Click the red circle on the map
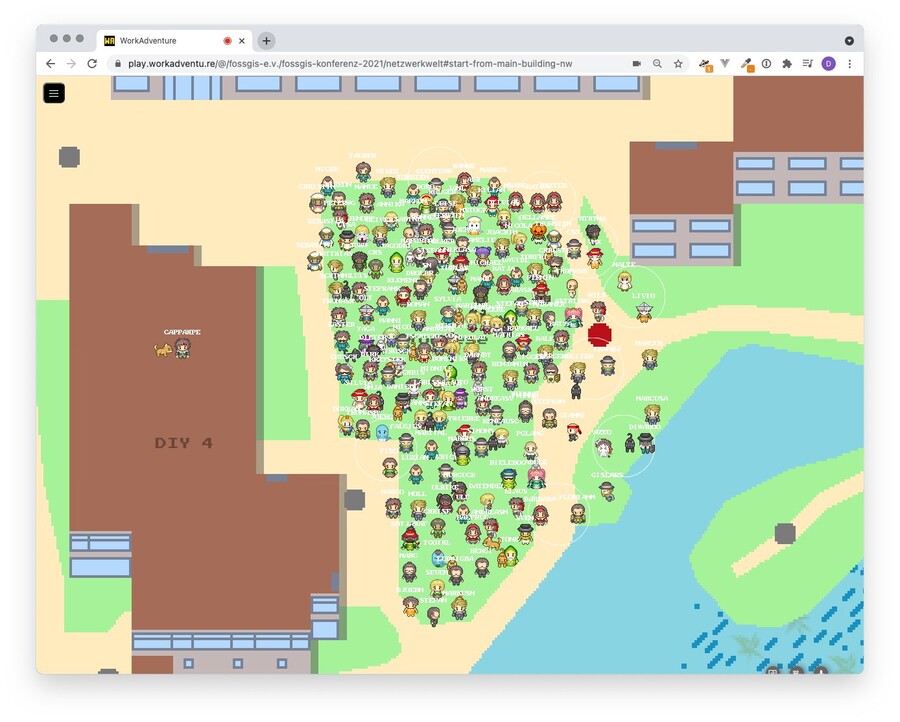Screen dimensions: 900x722 click(600, 334)
